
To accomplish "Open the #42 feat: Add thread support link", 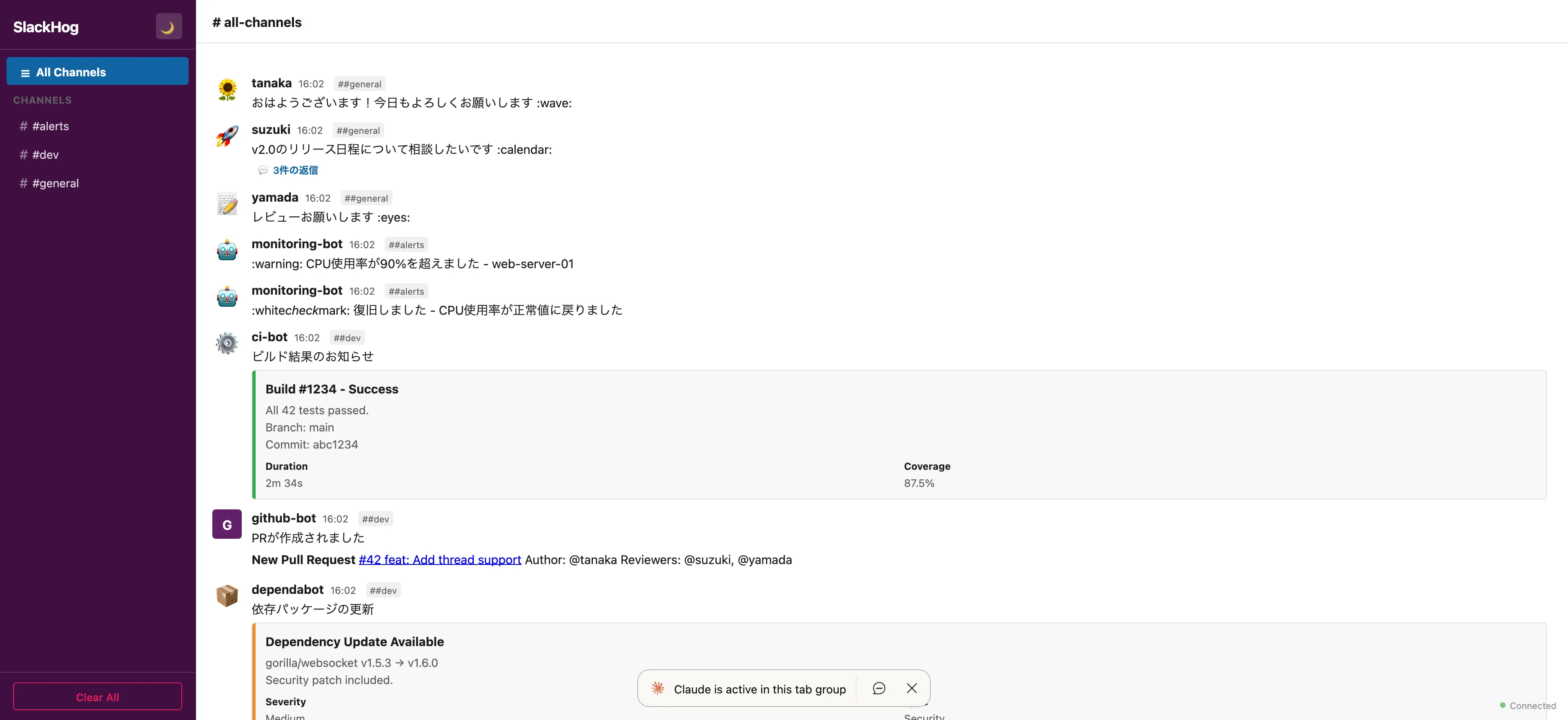I will pos(439,560).
